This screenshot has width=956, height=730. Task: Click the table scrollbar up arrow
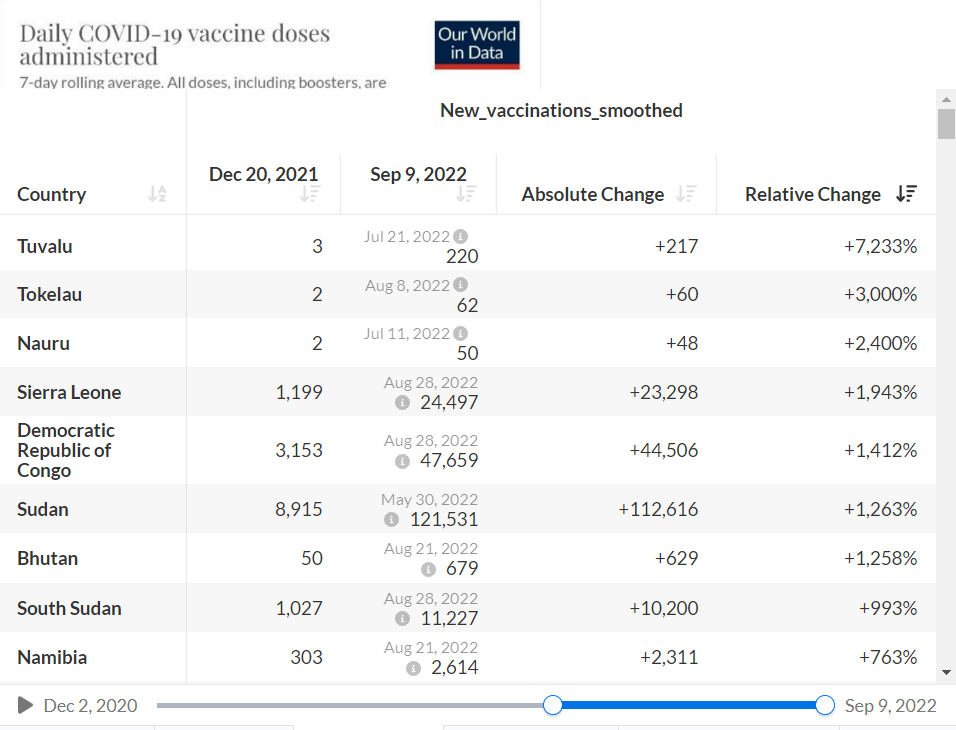point(946,99)
